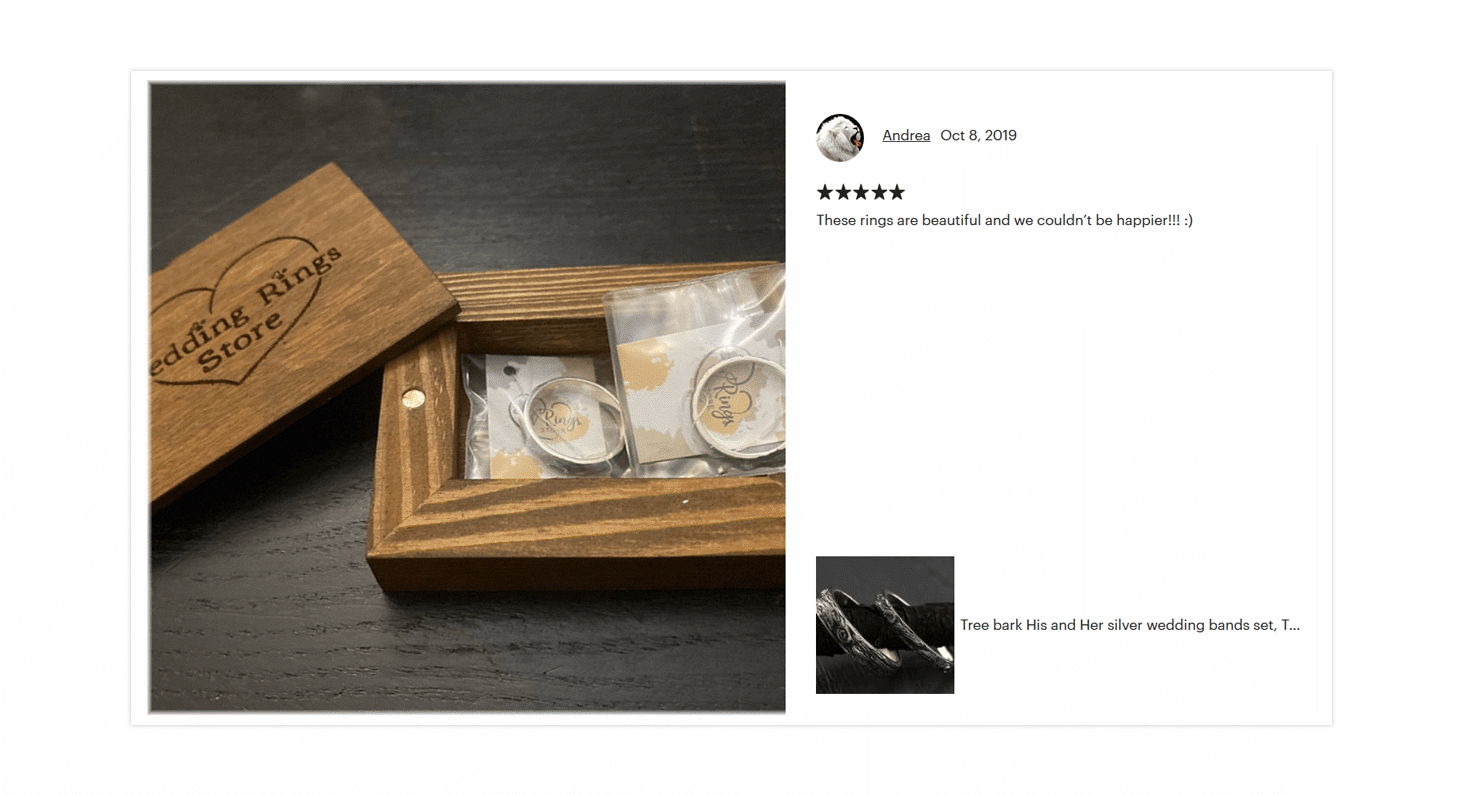Screen dimensions: 1464x795
Task: Click the large wooden ring box review photo
Action: tap(467, 397)
